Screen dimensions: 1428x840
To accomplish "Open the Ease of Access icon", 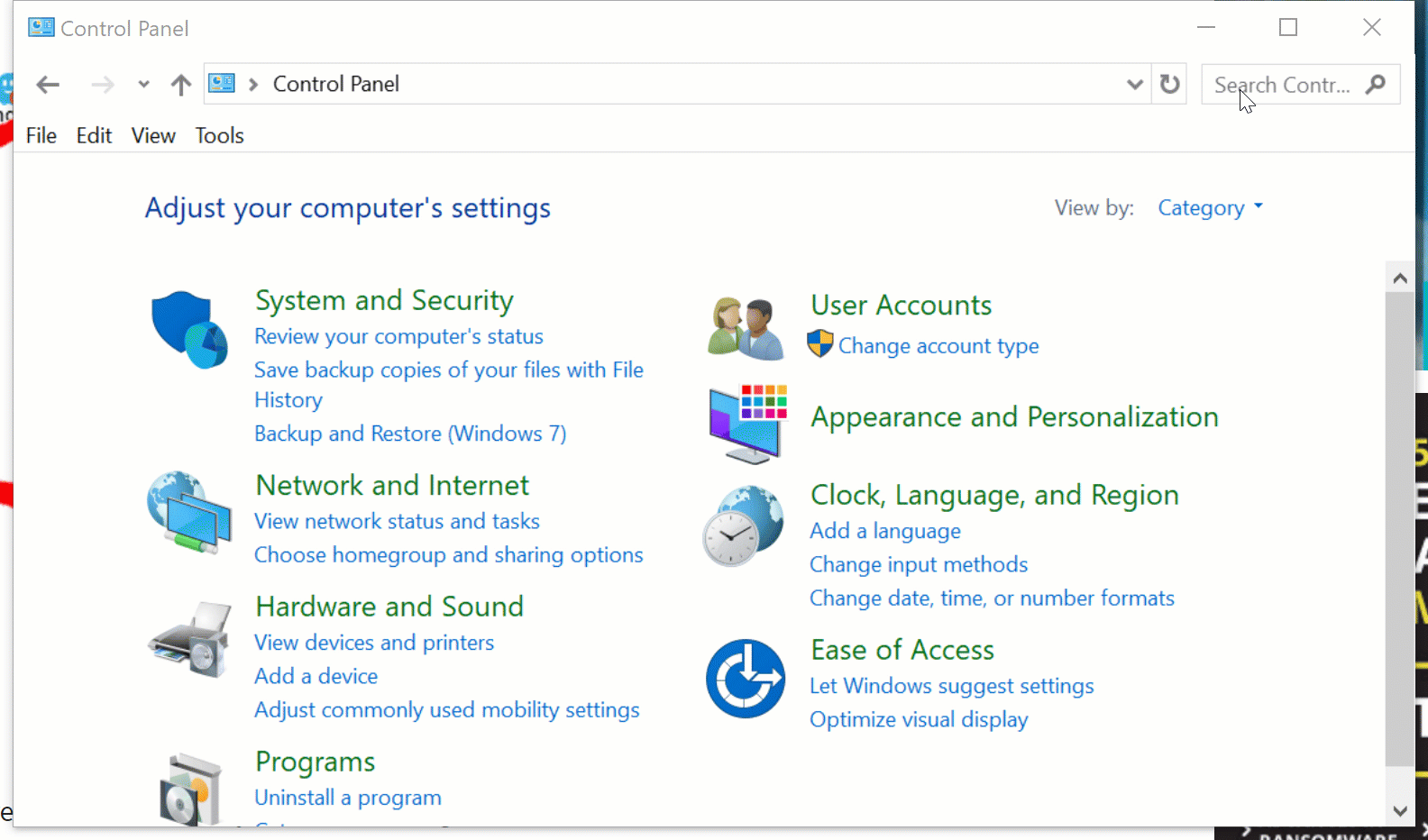I will pyautogui.click(x=746, y=678).
